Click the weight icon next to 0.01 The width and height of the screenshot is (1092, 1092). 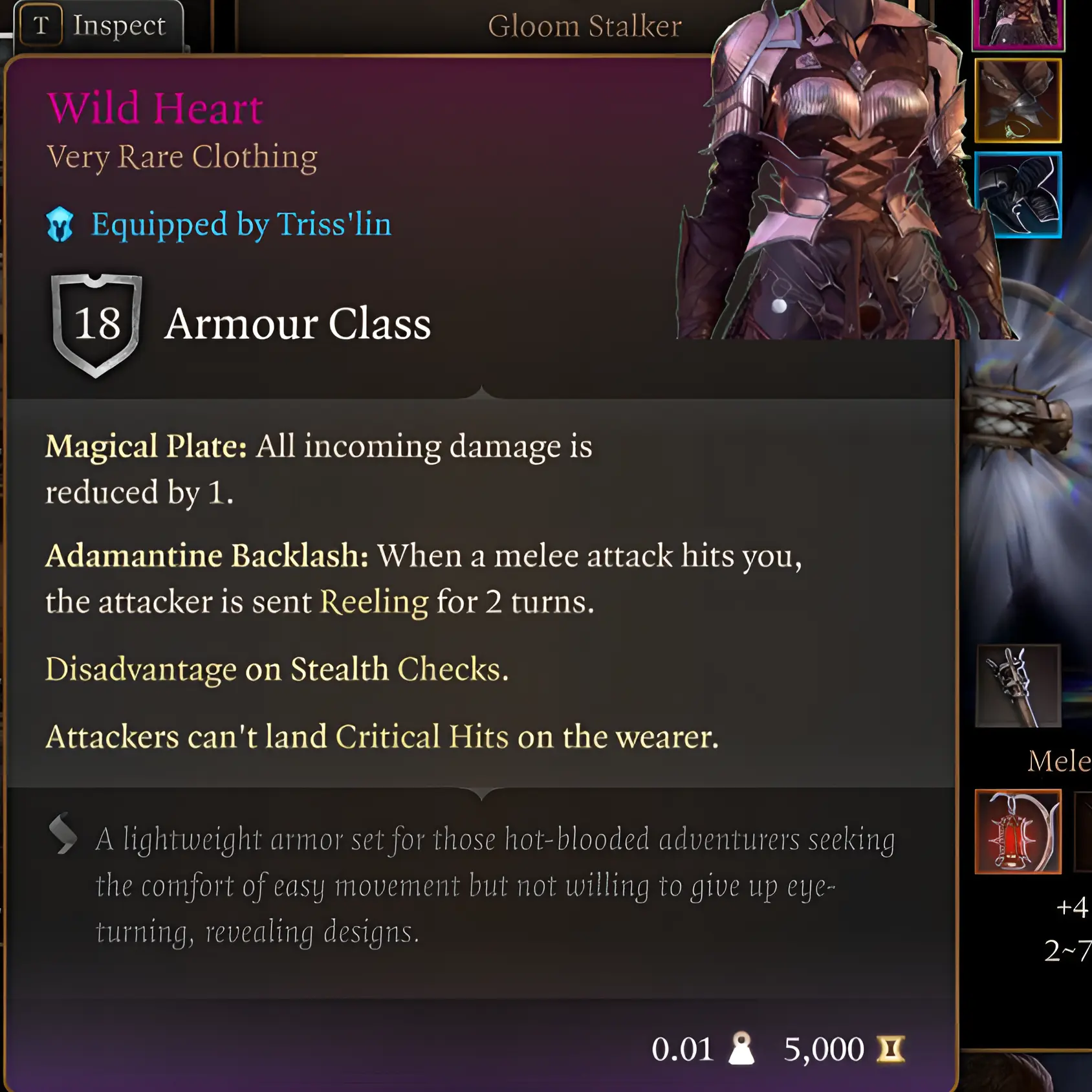(741, 1049)
